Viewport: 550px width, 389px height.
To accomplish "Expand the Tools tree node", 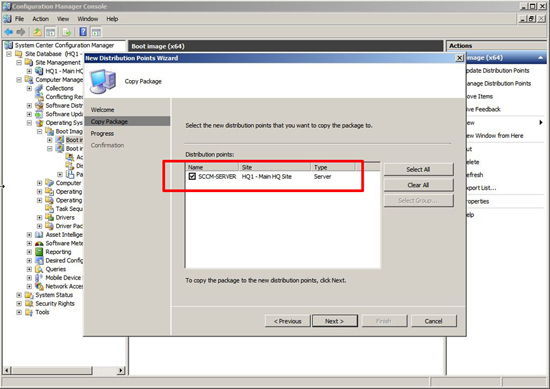I will tap(19, 312).
